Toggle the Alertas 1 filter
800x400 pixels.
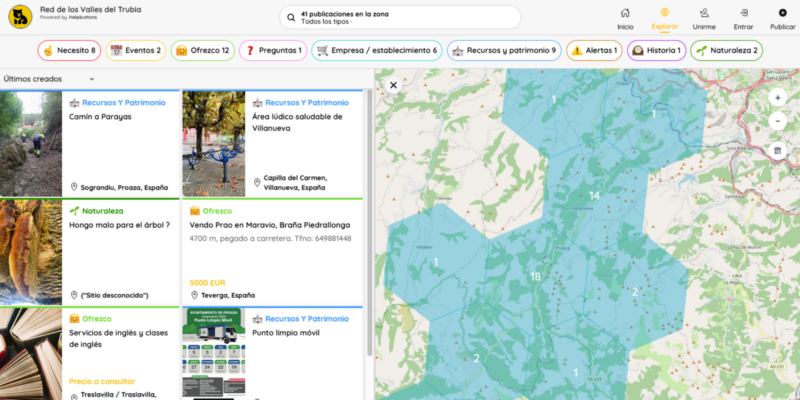pyautogui.click(x=593, y=50)
